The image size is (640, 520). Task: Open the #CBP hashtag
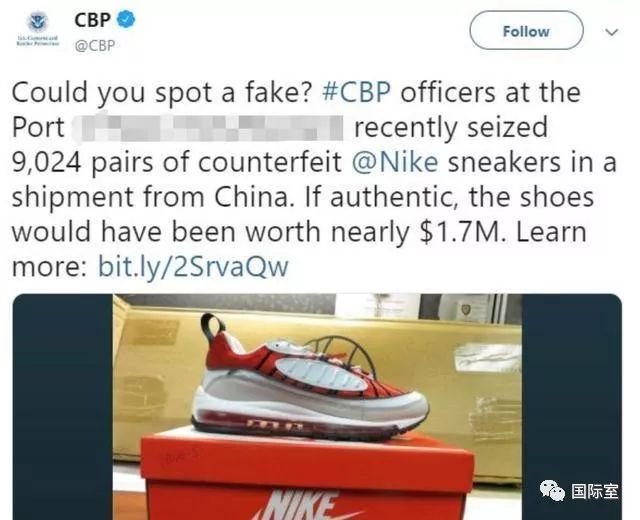356,92
